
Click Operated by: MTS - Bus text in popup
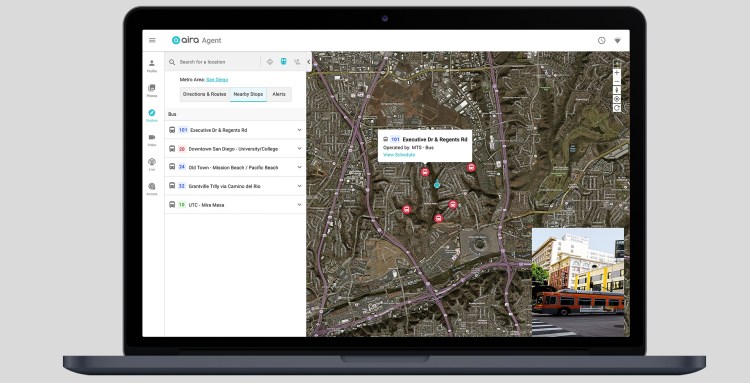[408, 148]
